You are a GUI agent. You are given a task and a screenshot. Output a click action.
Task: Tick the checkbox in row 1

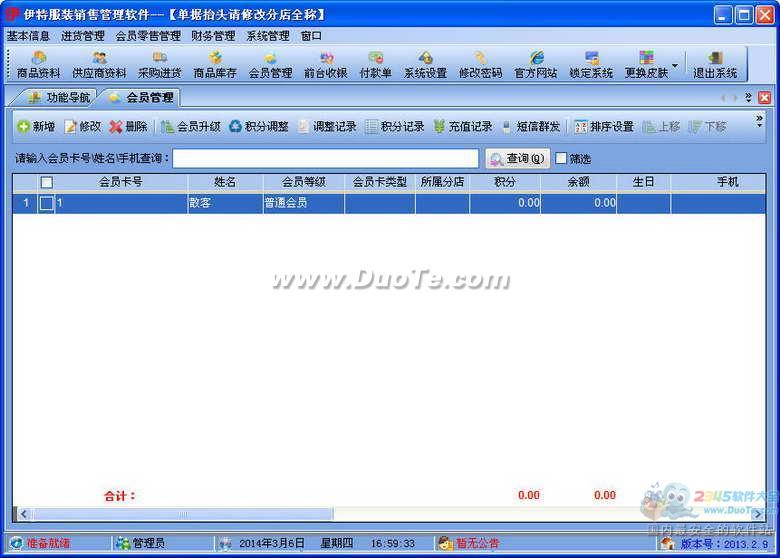point(46,203)
